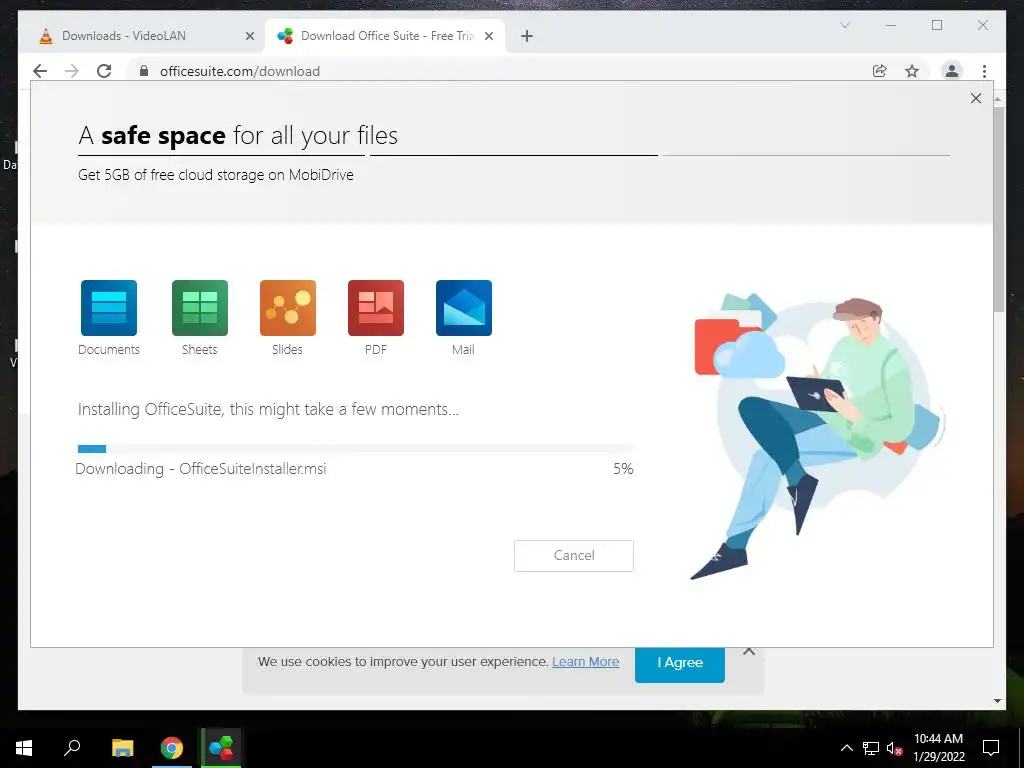1024x768 pixels.
Task: Click the 'A safe space for all your files' heading
Action: coord(238,135)
